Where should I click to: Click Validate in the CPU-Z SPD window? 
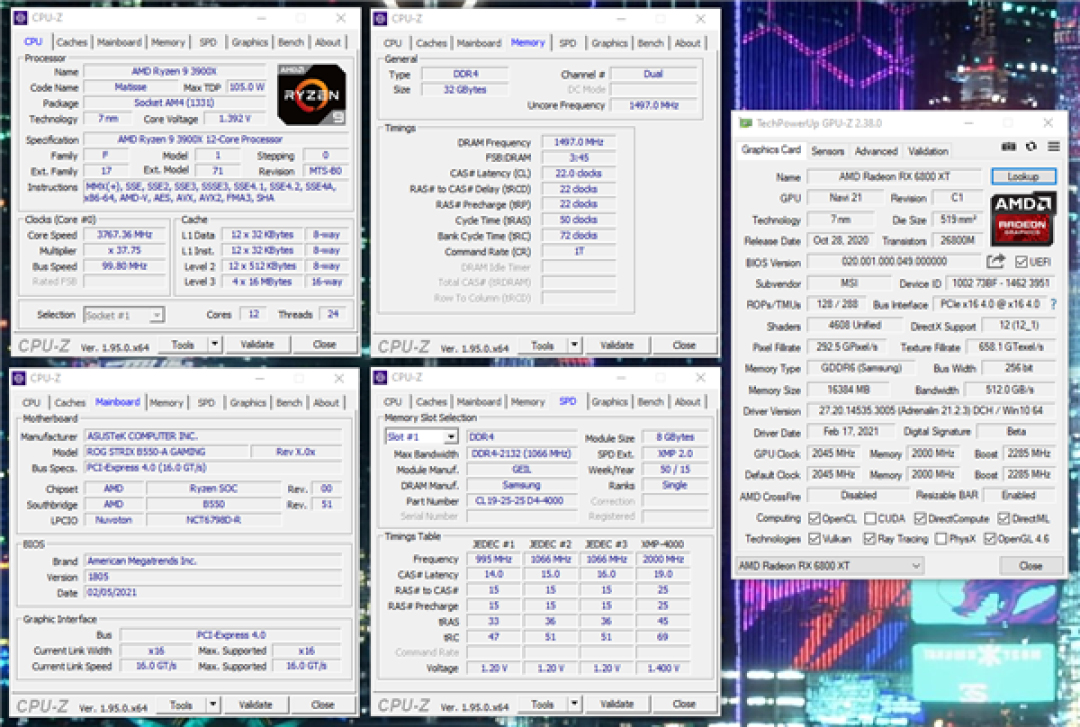[616, 704]
